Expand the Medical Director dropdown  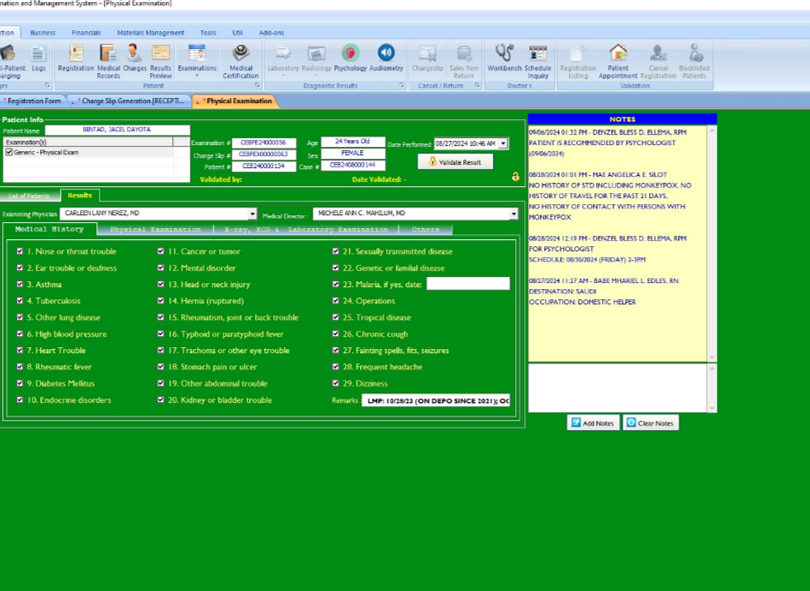tap(513, 213)
